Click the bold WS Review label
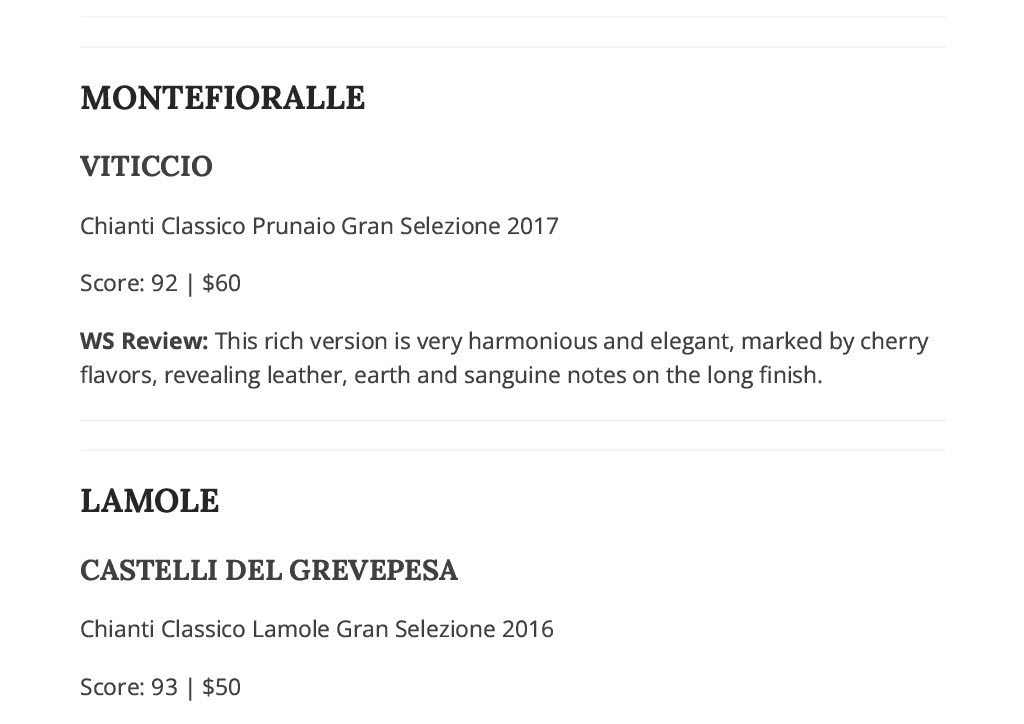 pos(144,341)
